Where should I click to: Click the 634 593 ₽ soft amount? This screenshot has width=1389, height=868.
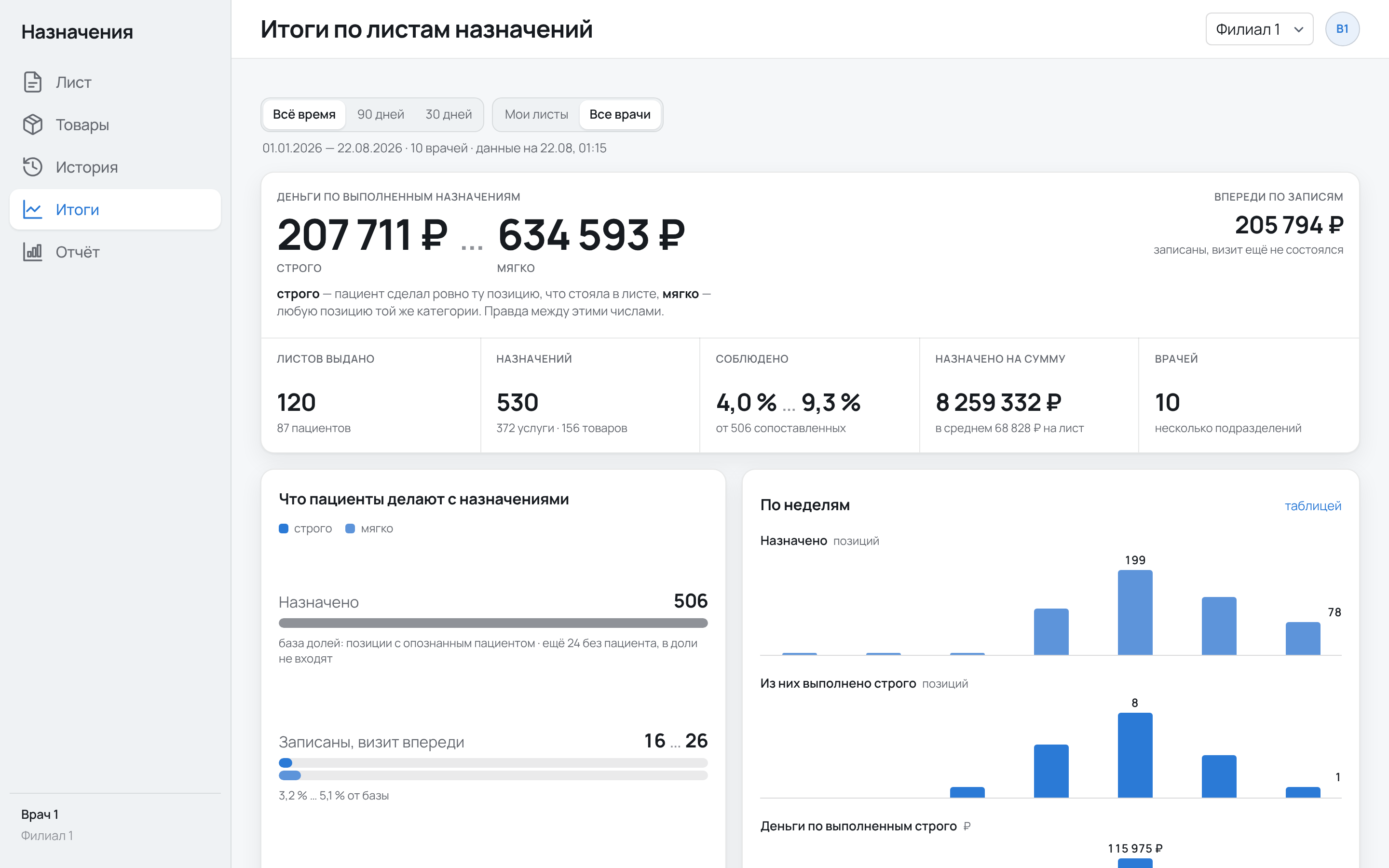(592, 235)
